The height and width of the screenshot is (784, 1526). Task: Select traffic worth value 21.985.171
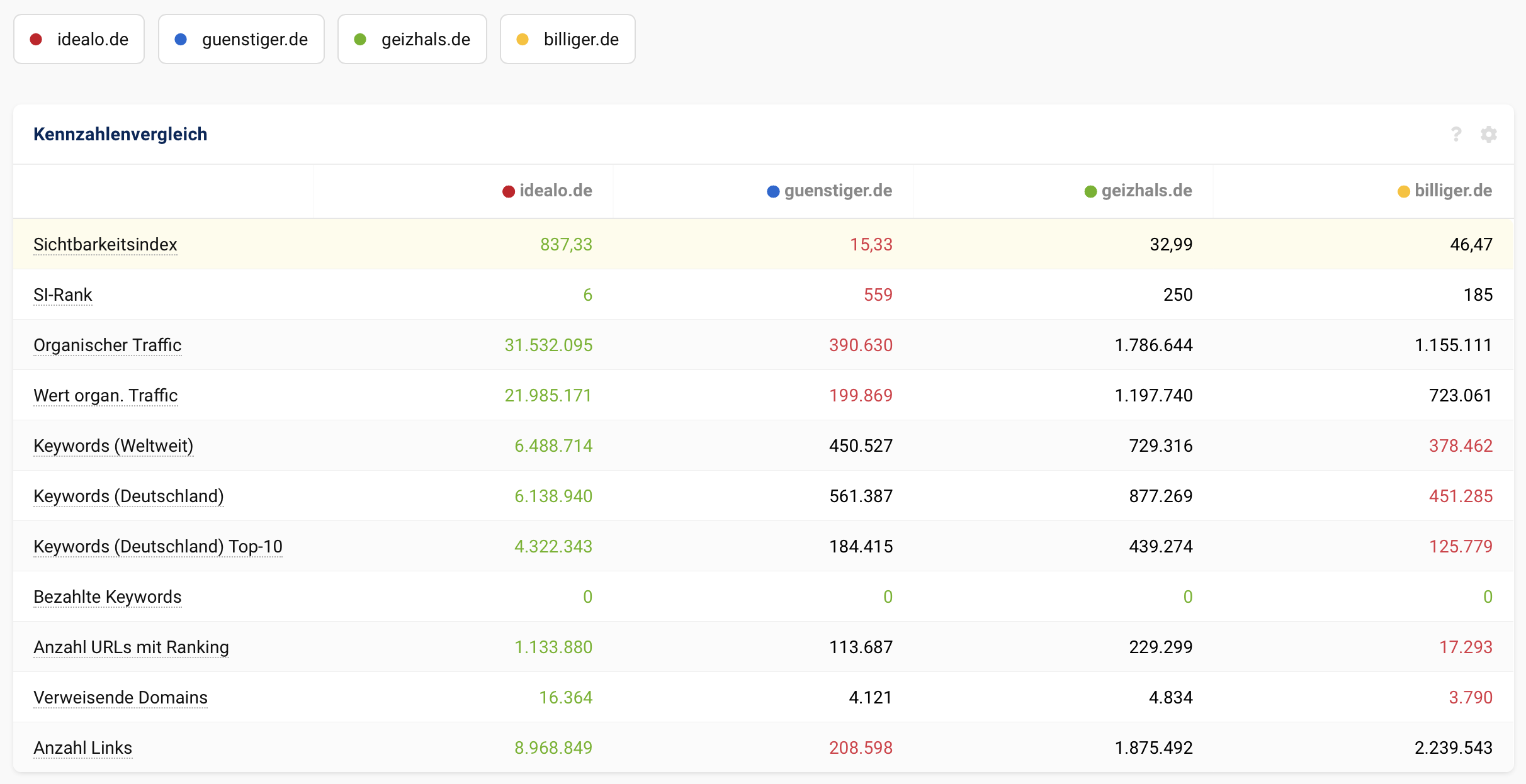[548, 395]
